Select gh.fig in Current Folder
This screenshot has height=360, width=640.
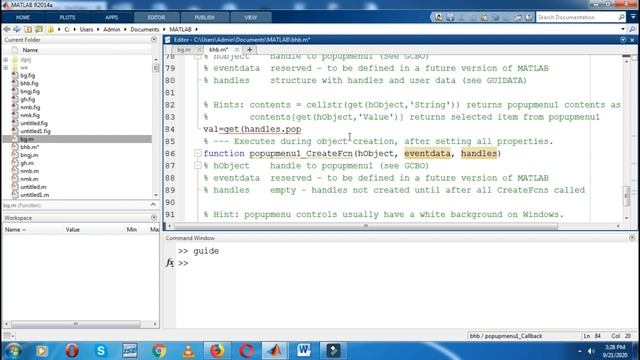pos(27,99)
